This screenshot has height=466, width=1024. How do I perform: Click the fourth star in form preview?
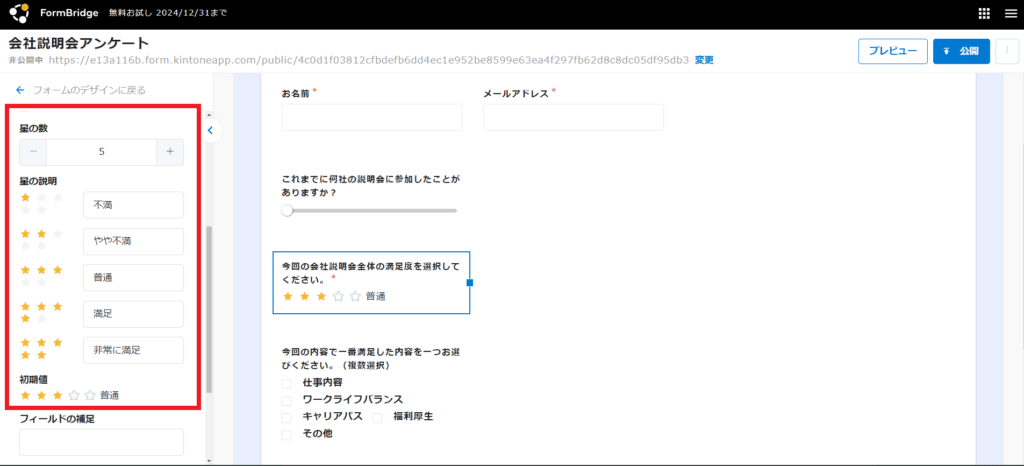click(x=338, y=296)
